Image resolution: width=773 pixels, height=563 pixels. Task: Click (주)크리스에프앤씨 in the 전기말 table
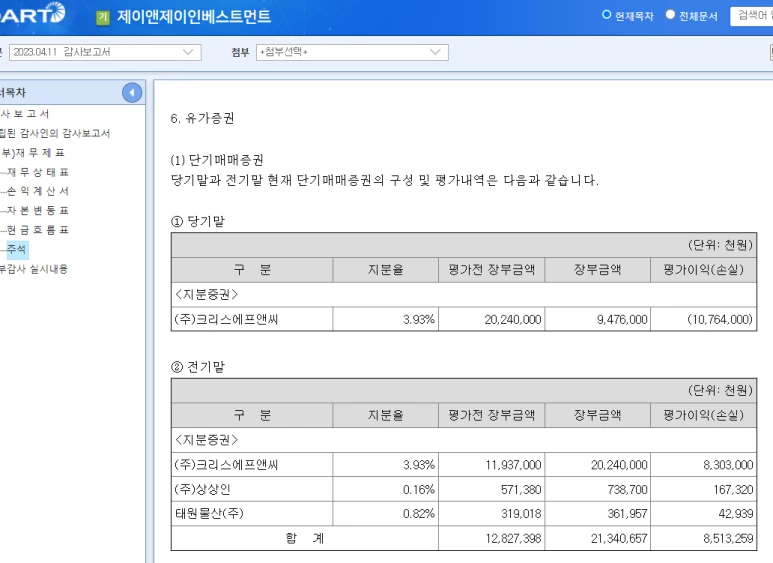point(226,465)
